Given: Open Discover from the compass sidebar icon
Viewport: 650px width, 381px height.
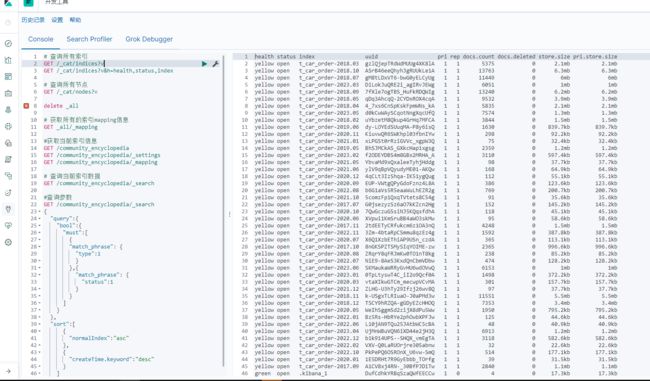Looking at the screenshot, I should (x=8, y=44).
